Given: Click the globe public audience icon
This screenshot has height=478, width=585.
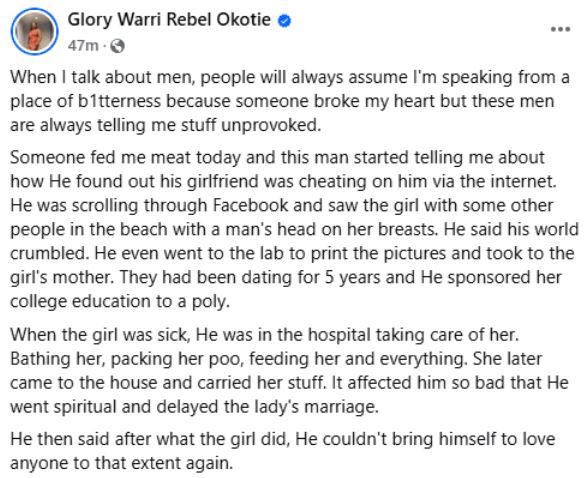Looking at the screenshot, I should [x=118, y=46].
